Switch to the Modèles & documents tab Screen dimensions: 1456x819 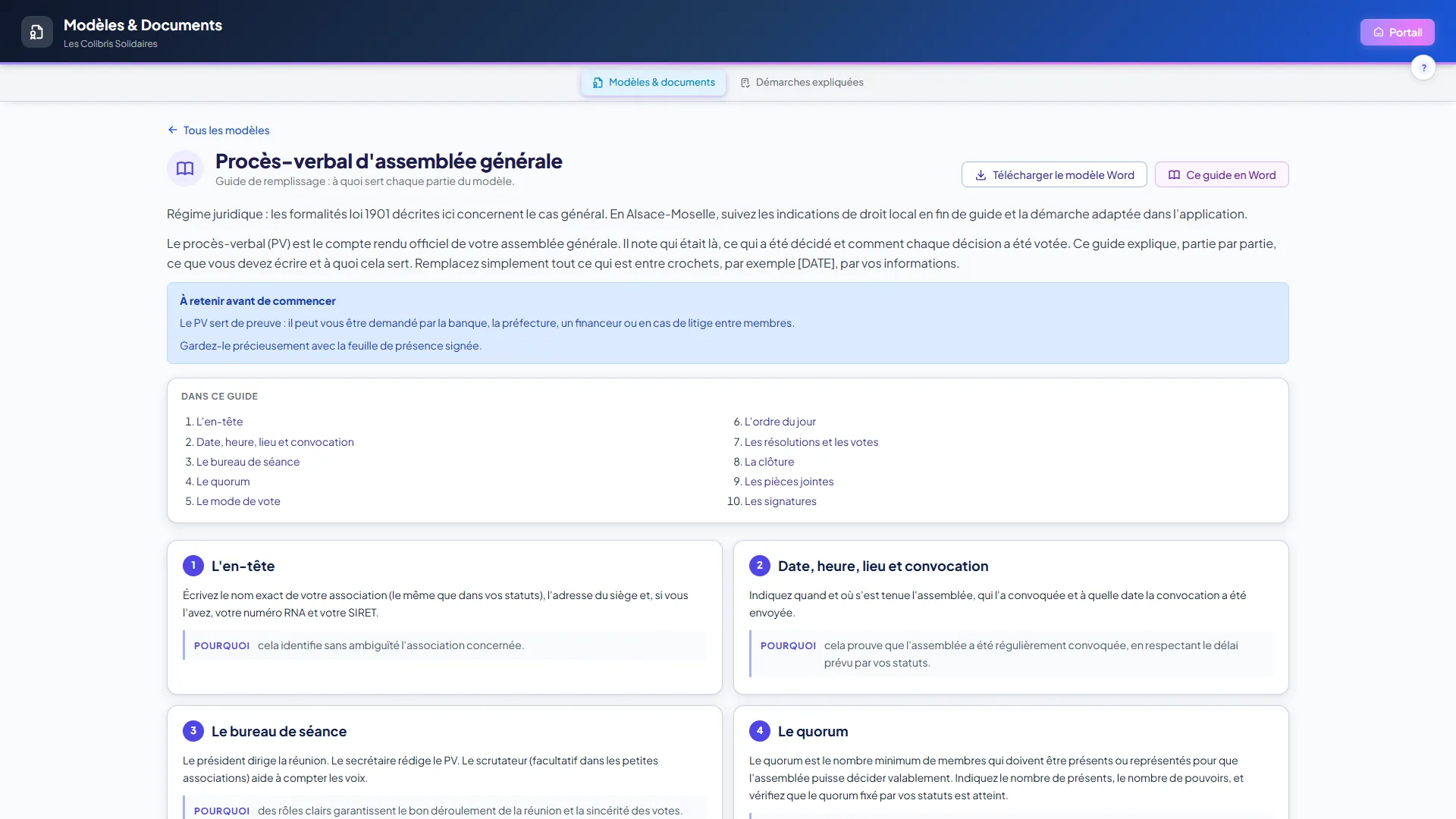654,82
